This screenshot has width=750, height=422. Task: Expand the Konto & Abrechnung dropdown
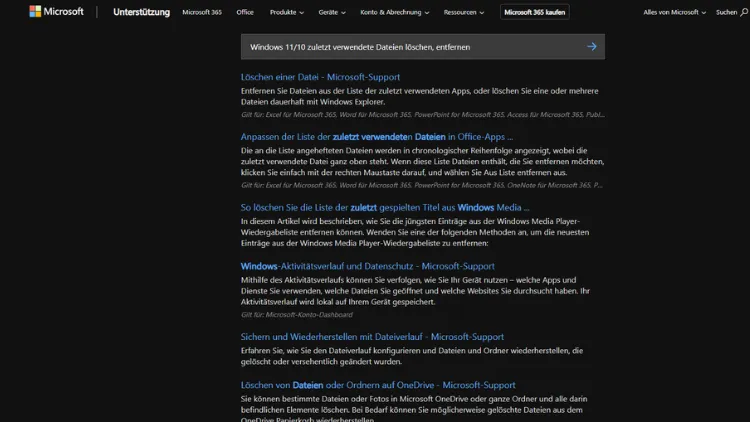pos(395,12)
